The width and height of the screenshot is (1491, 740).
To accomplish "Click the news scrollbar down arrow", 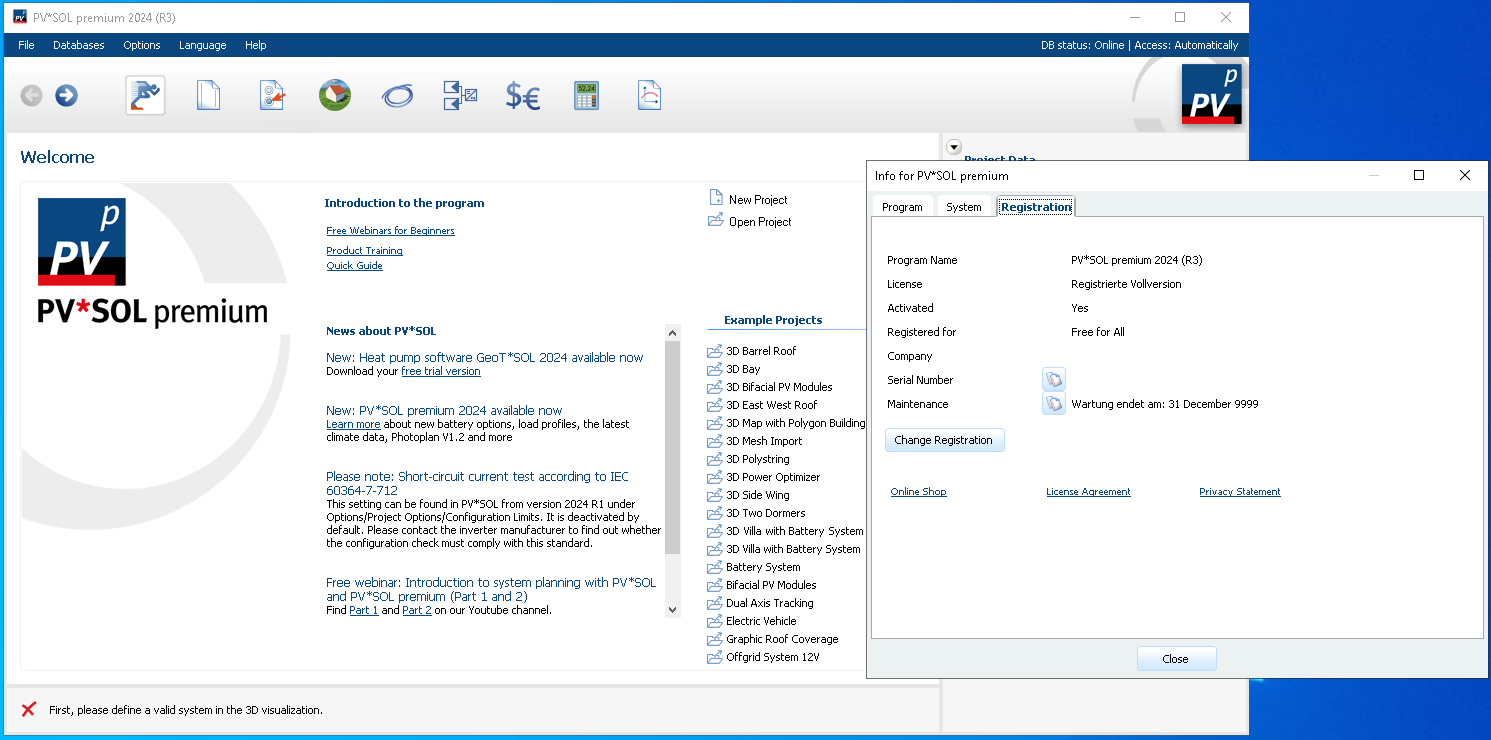I will click(x=672, y=609).
